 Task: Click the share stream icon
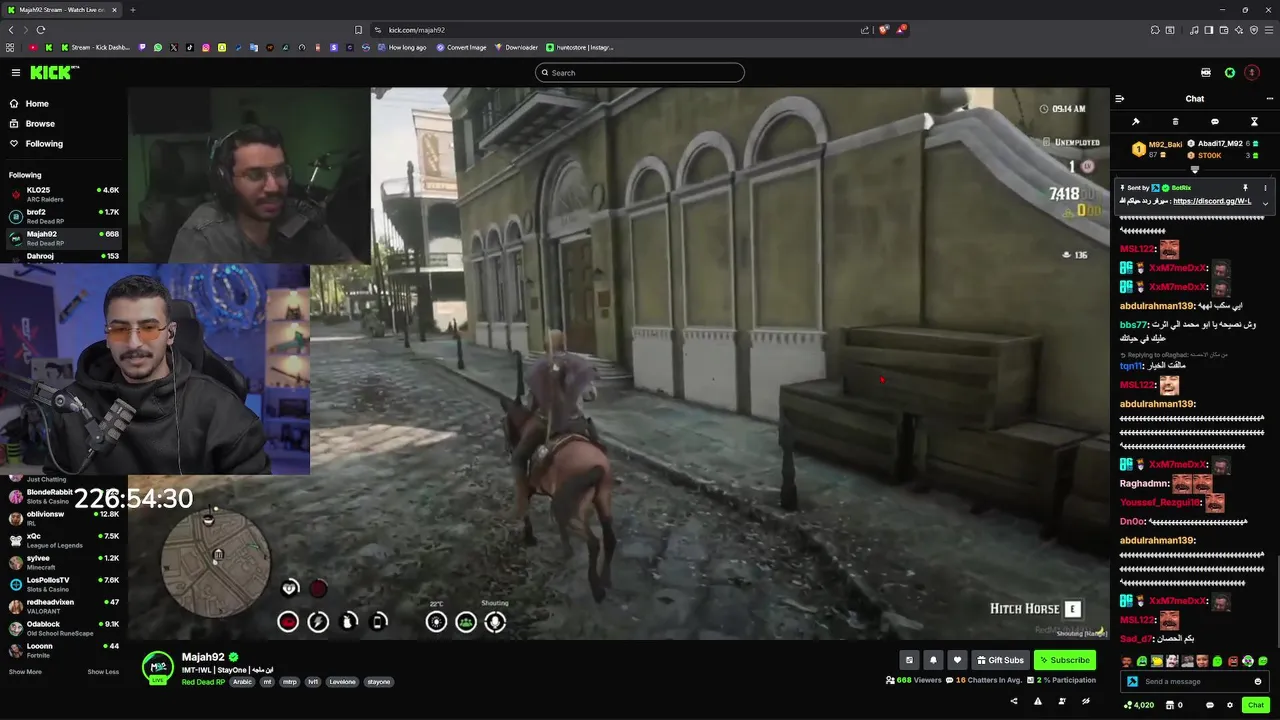pyautogui.click(x=1014, y=701)
